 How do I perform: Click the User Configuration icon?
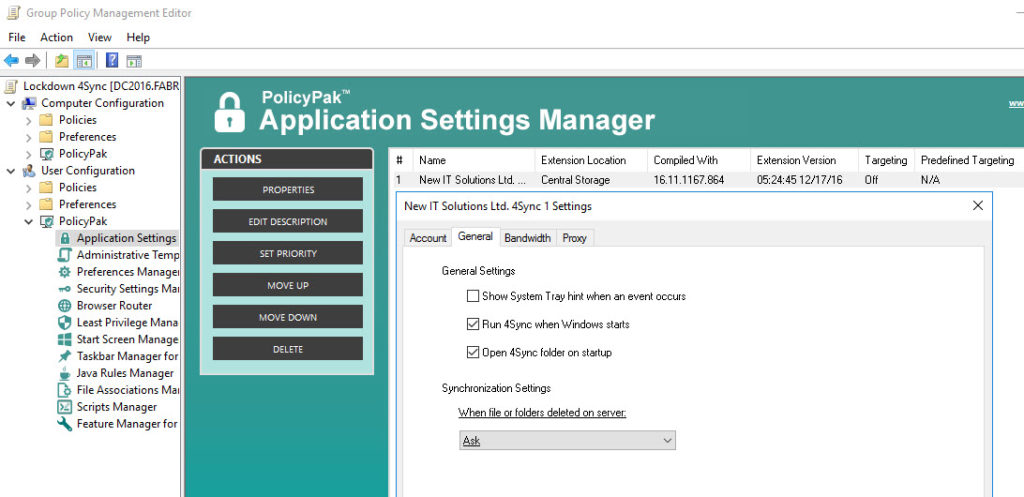point(29,170)
